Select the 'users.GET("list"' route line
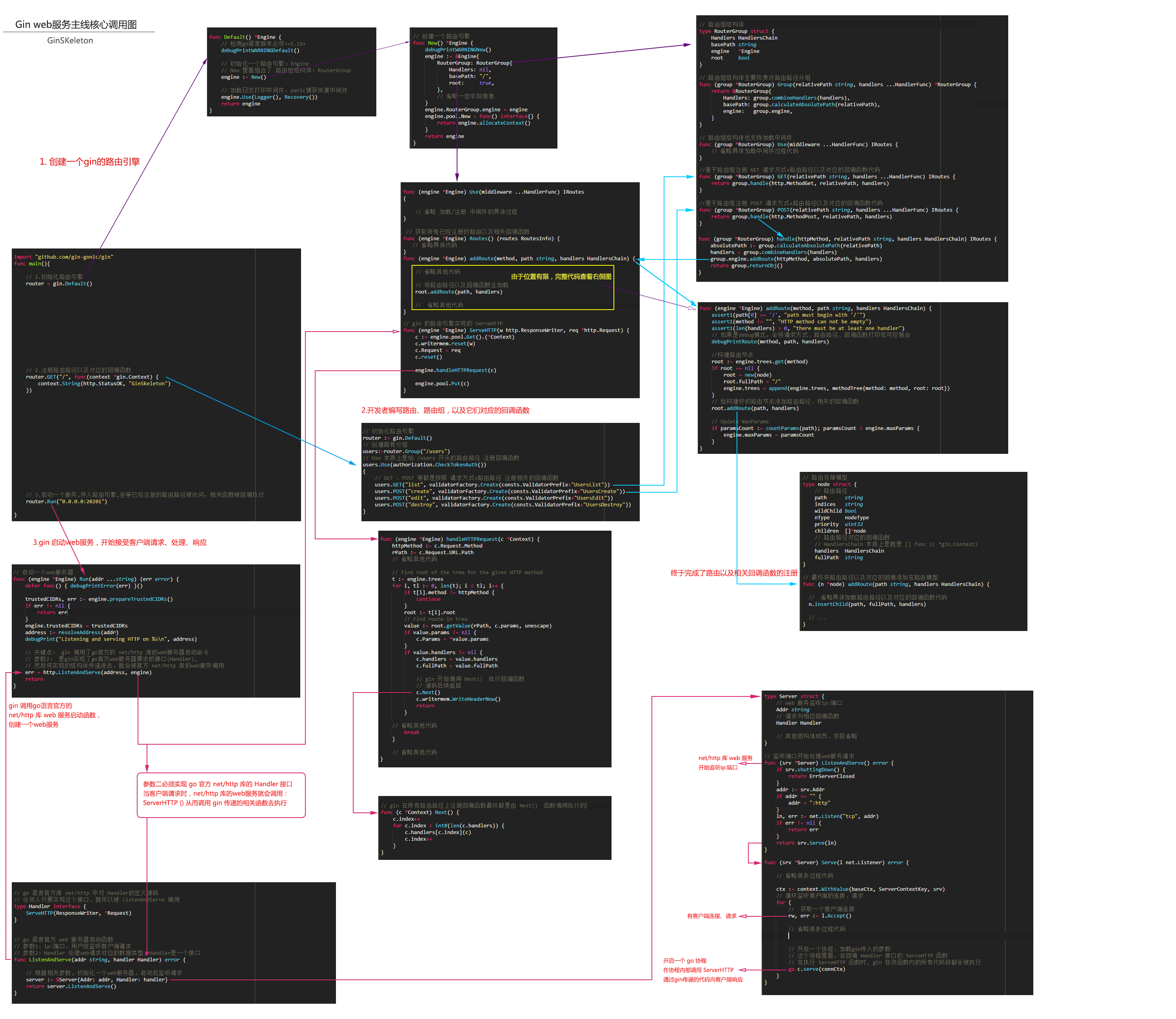Image resolution: width=1176 pixels, height=1019 pixels. click(x=492, y=484)
